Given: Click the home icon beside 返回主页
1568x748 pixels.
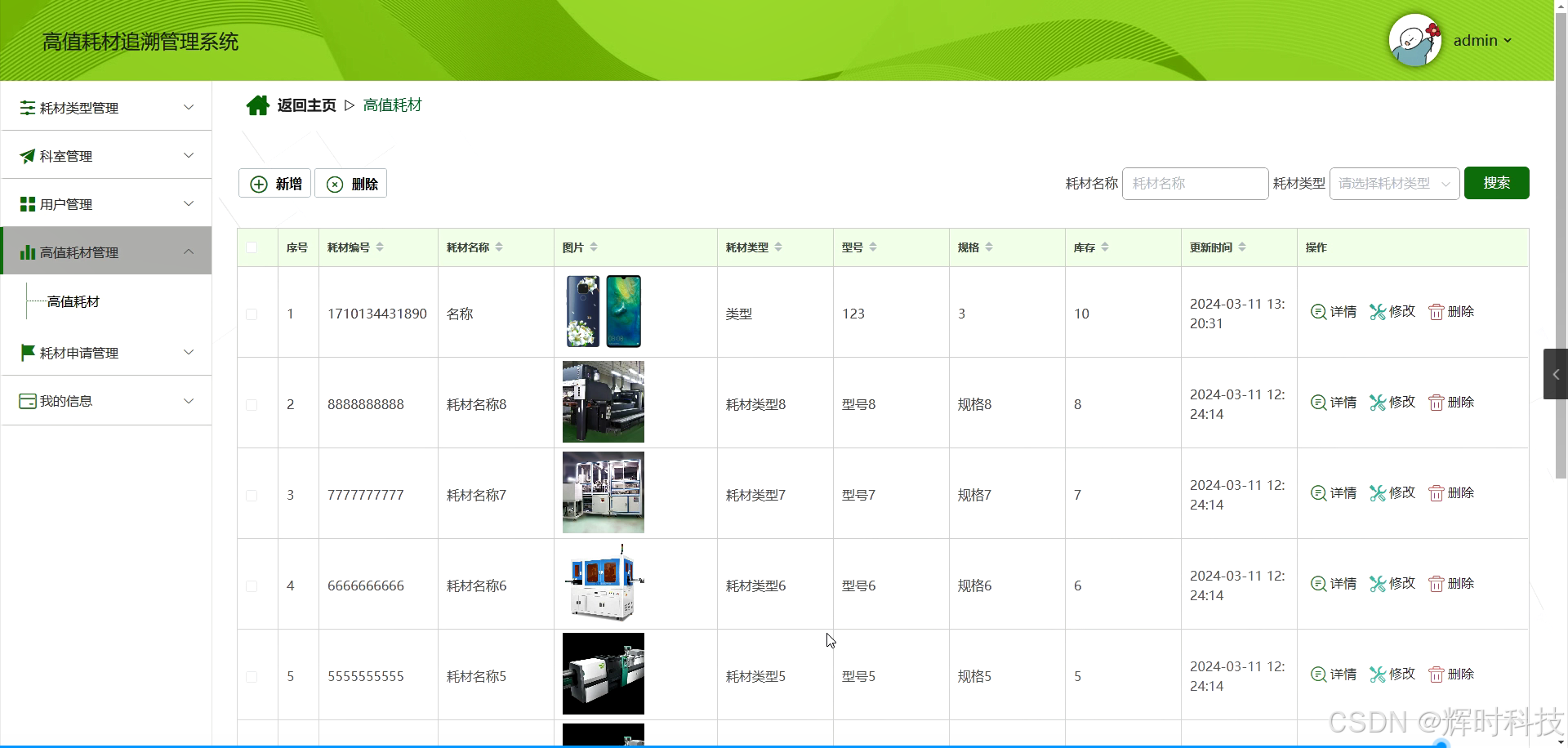Looking at the screenshot, I should [x=258, y=105].
